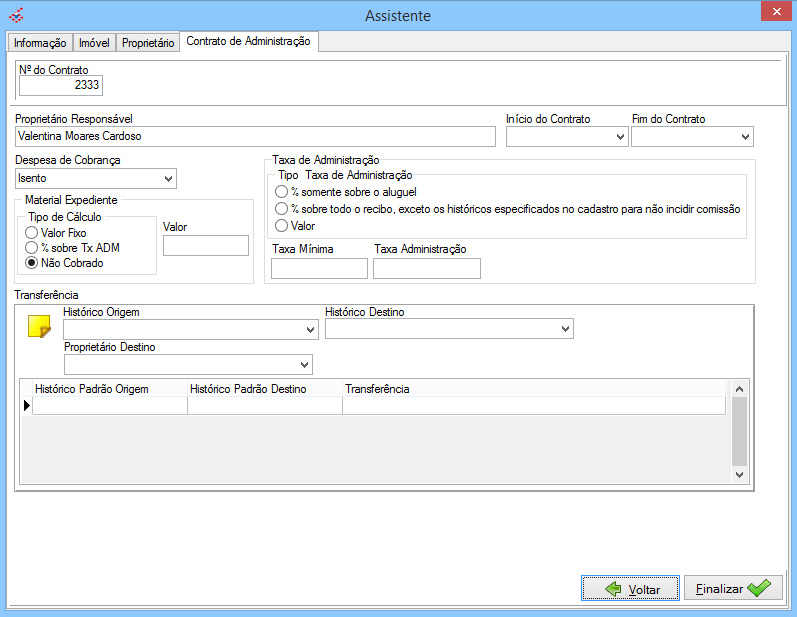797x617 pixels.
Task: Go to the Proprietário tab
Action: [x=148, y=43]
